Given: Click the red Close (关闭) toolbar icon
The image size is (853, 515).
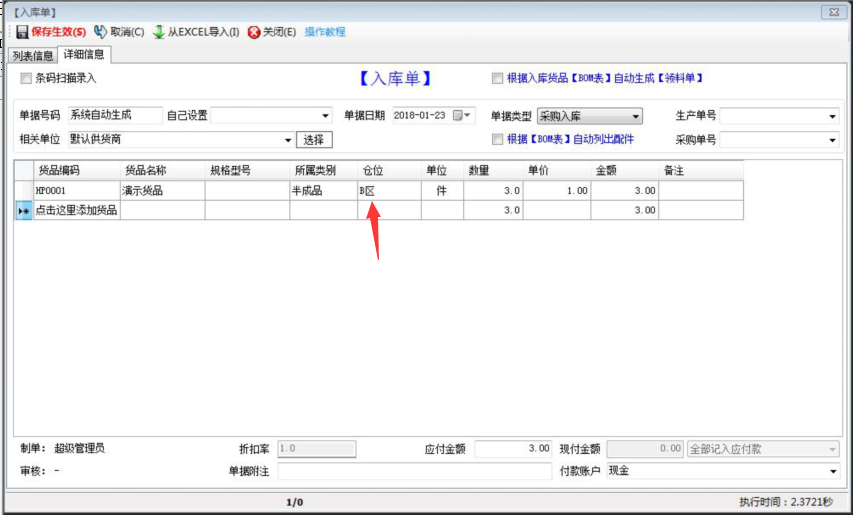Looking at the screenshot, I should tap(254, 32).
